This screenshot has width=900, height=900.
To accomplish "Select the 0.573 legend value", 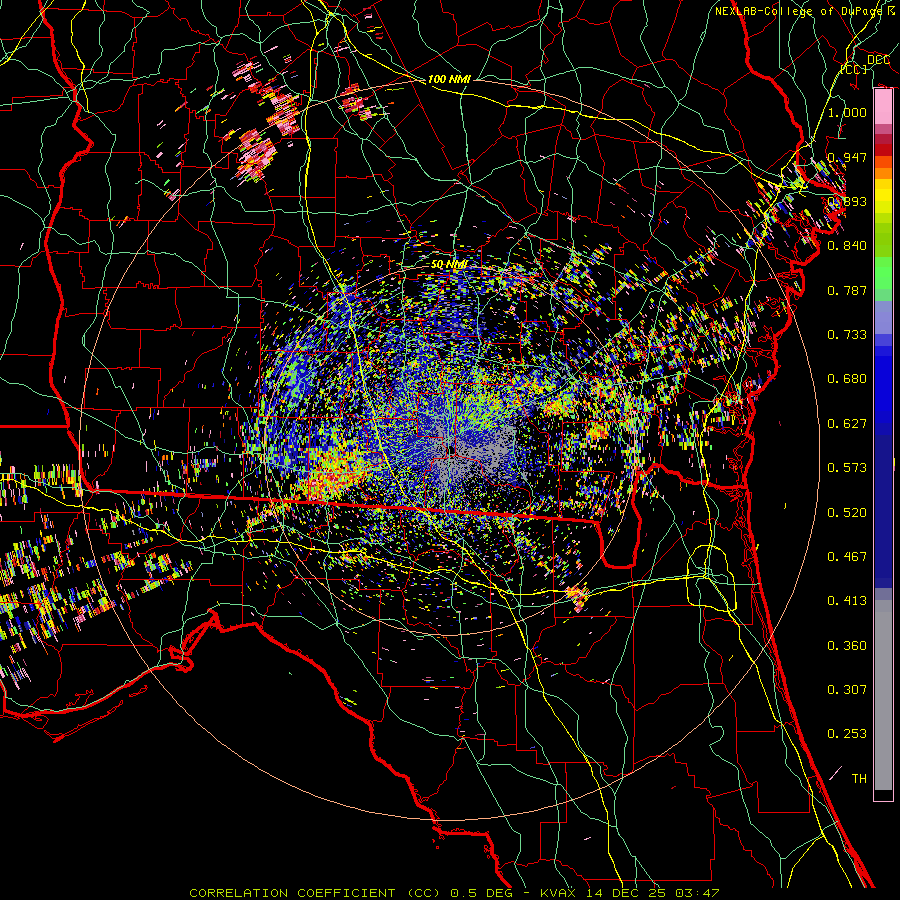I will pos(847,468).
